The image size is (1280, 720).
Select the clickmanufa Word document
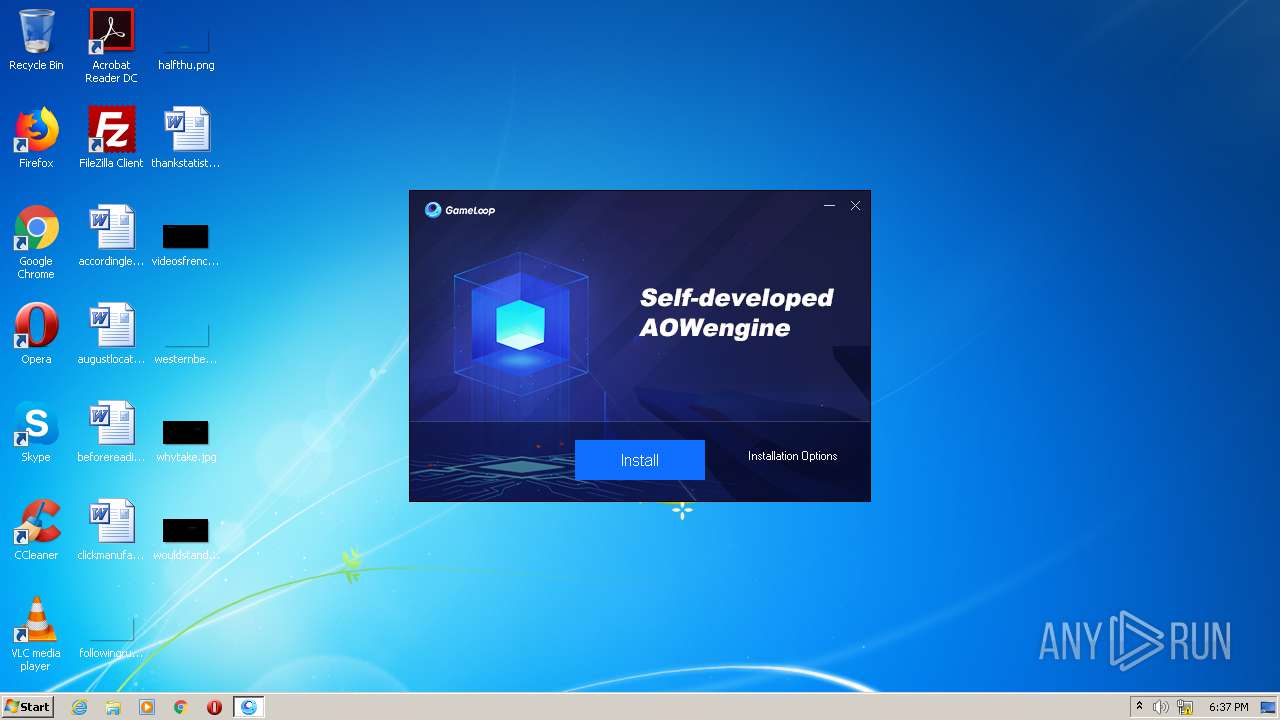pos(111,530)
